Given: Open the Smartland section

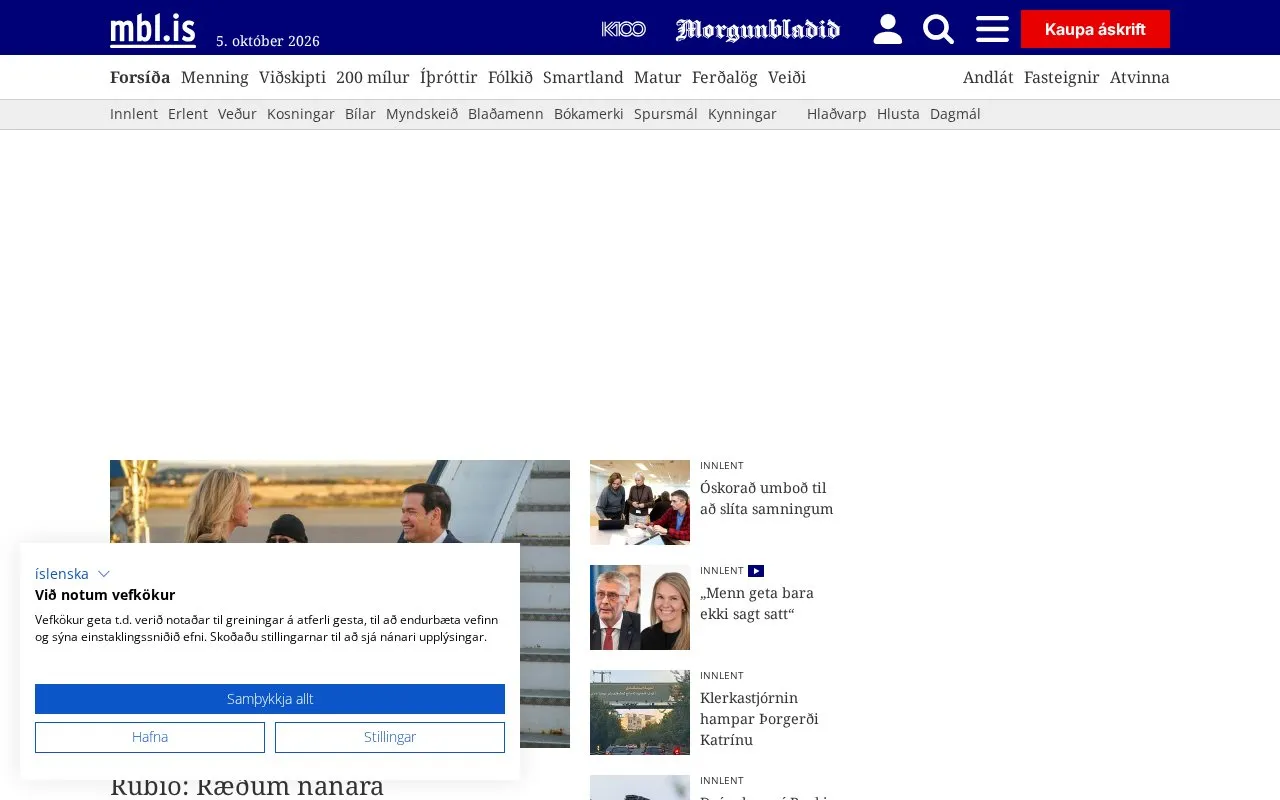Looking at the screenshot, I should pyautogui.click(x=583, y=77).
